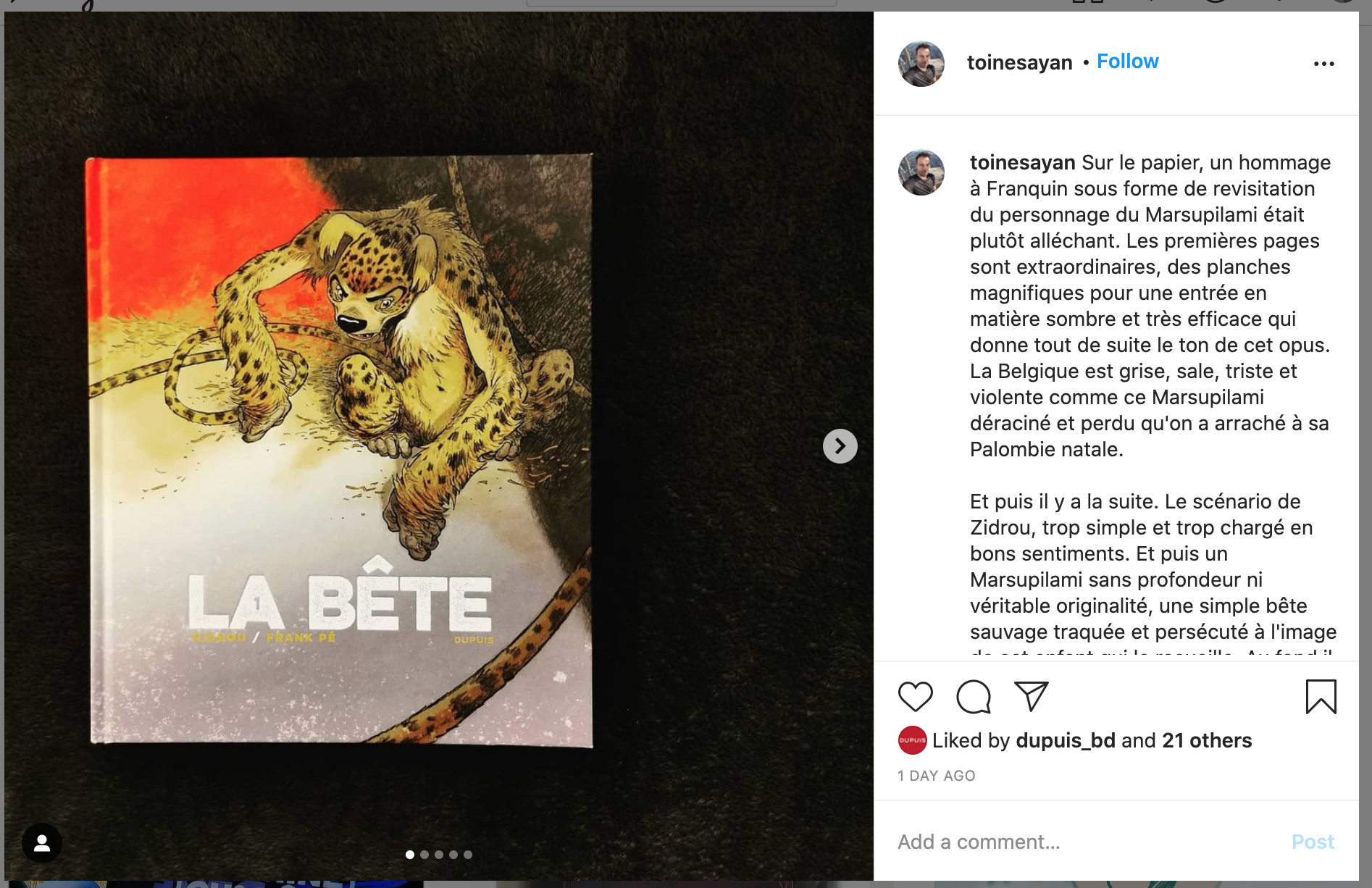Image resolution: width=1372 pixels, height=888 pixels.
Task: Share the post with the paper plane icon
Action: (x=1031, y=696)
